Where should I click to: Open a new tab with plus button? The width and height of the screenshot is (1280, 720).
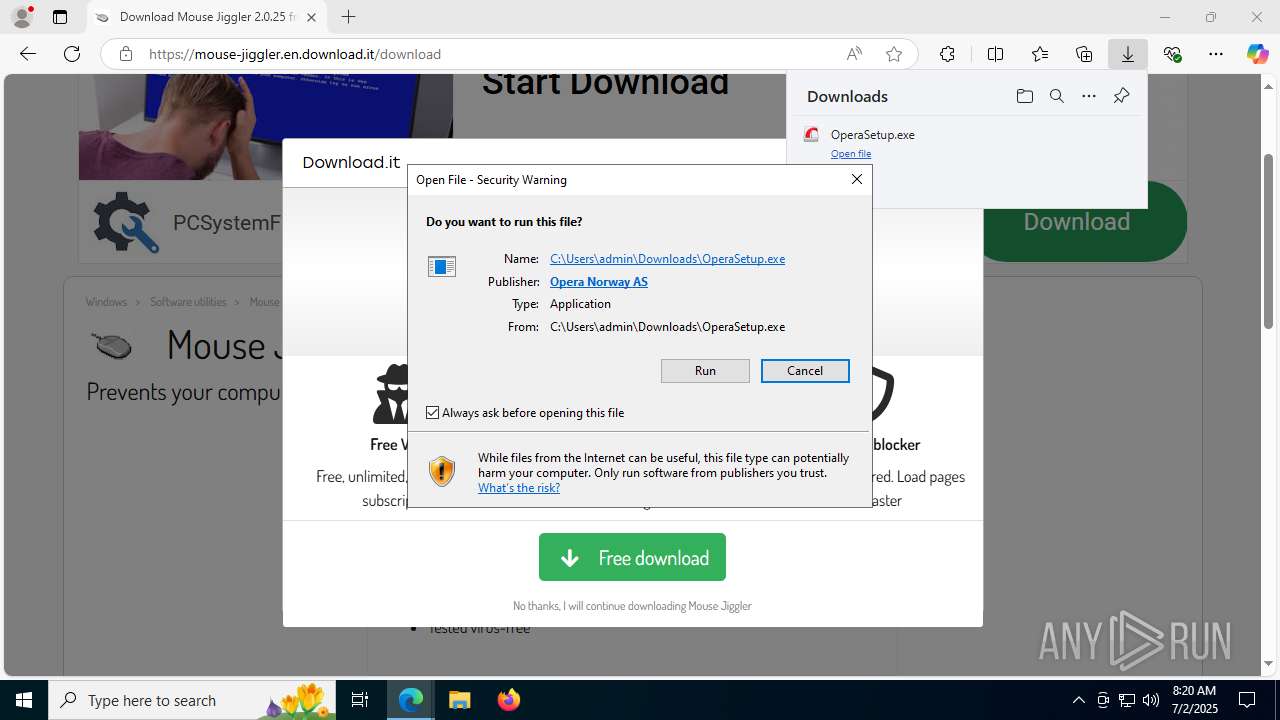(x=348, y=17)
